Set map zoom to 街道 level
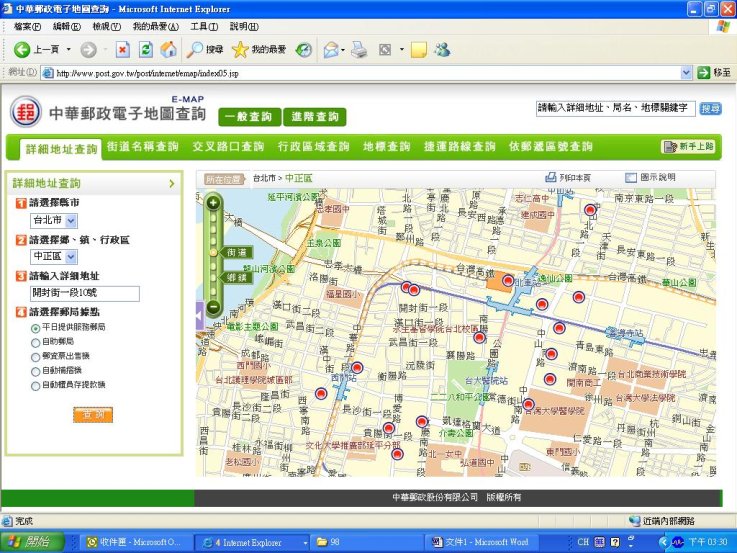Image resolution: width=737 pixels, height=553 pixels. coord(236,252)
